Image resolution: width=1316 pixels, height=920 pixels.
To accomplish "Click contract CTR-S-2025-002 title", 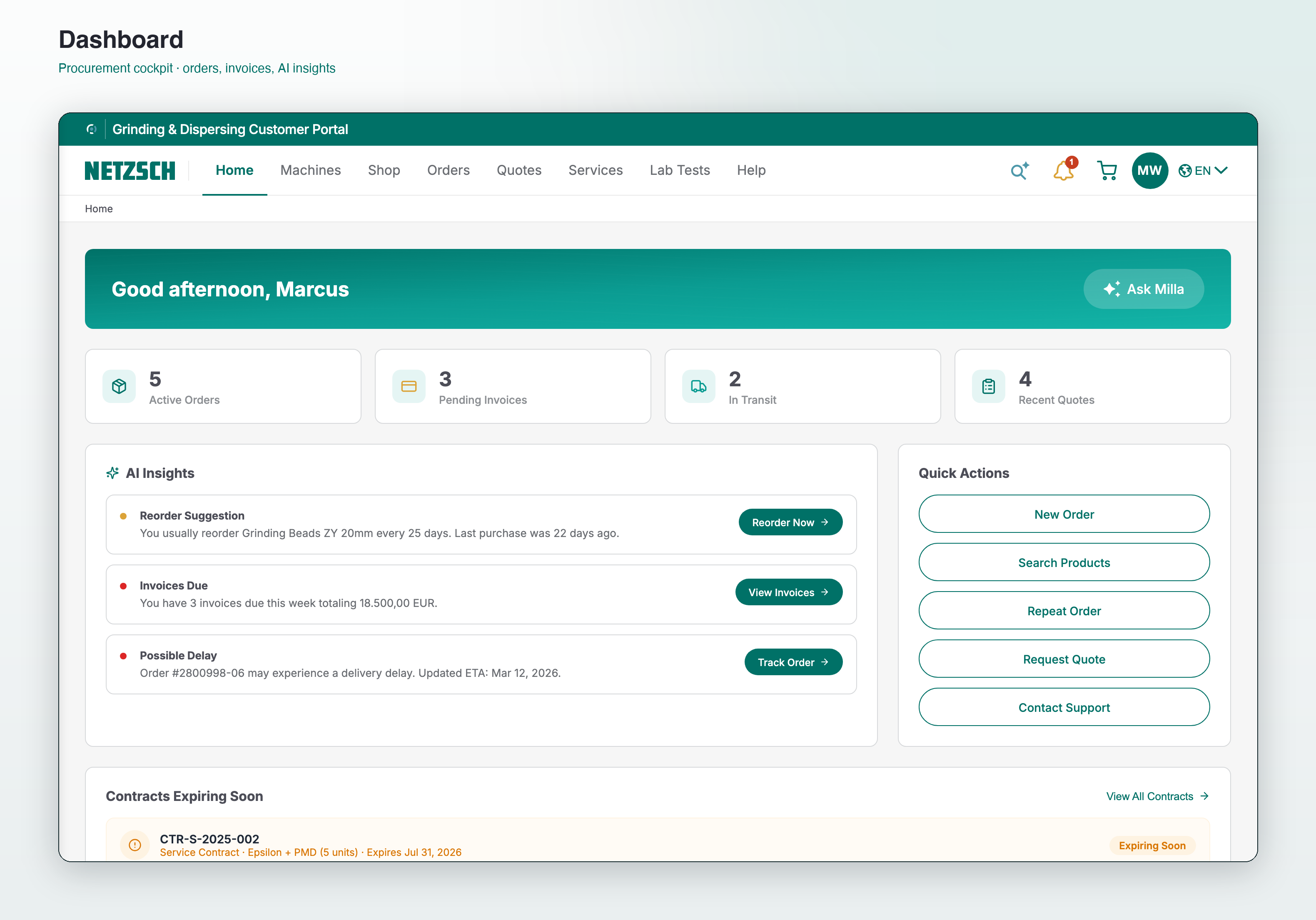I will (x=209, y=839).
